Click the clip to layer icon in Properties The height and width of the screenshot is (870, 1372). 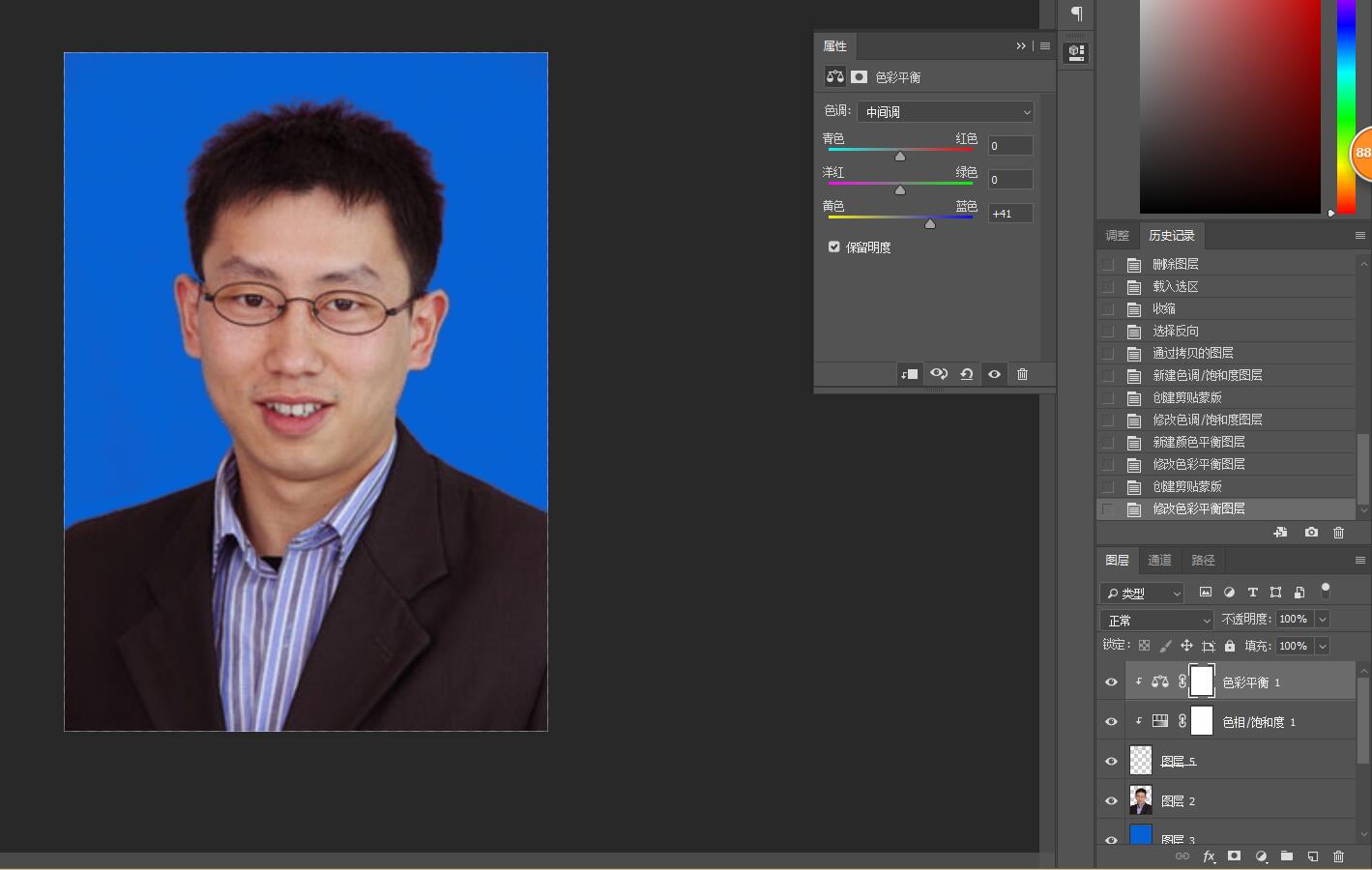coord(909,374)
